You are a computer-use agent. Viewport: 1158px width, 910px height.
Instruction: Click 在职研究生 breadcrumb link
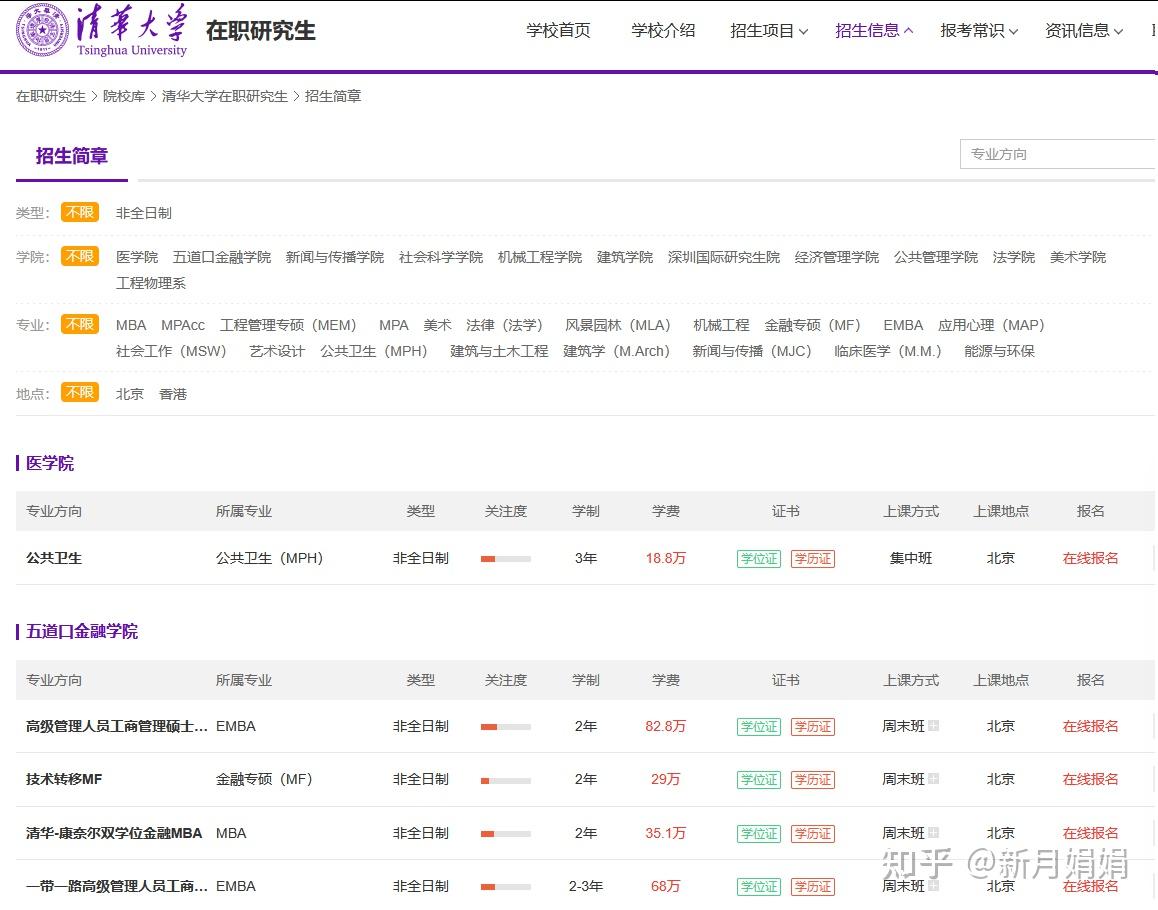51,96
